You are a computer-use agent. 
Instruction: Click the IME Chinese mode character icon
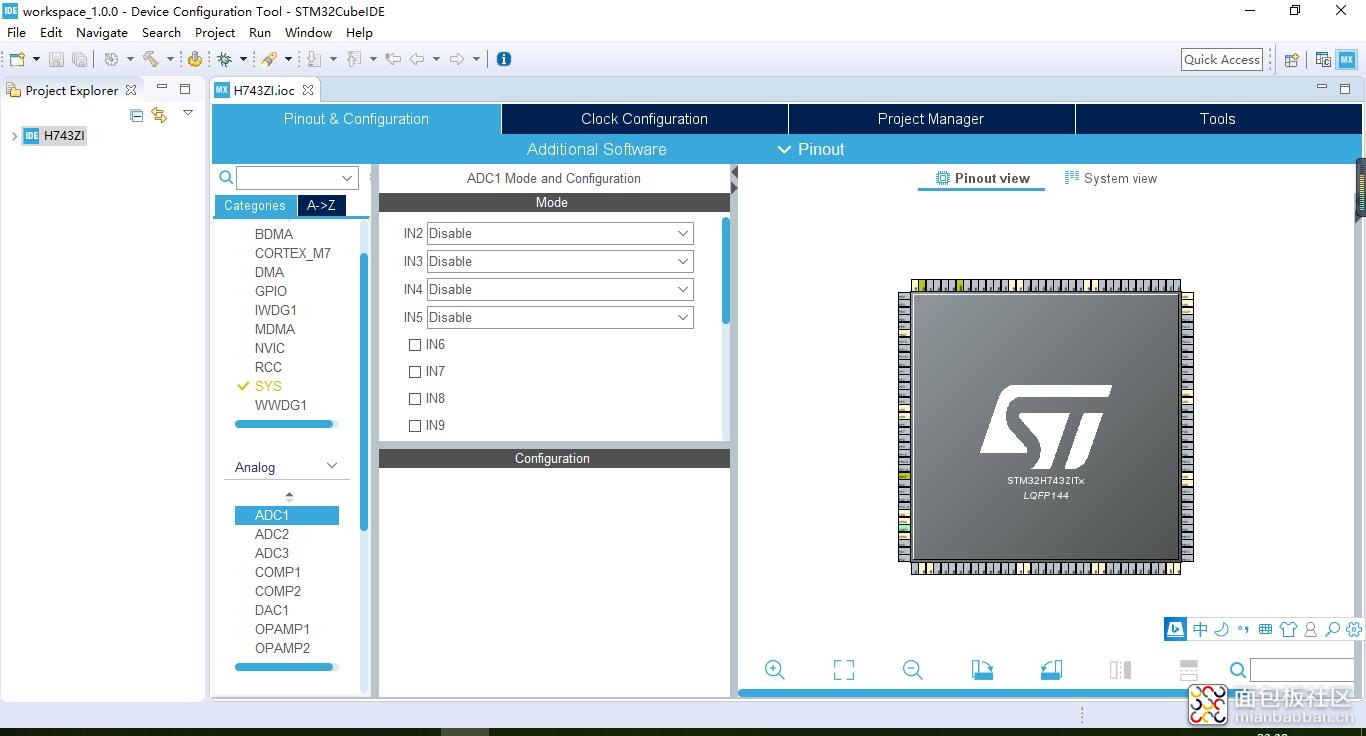click(x=1200, y=629)
